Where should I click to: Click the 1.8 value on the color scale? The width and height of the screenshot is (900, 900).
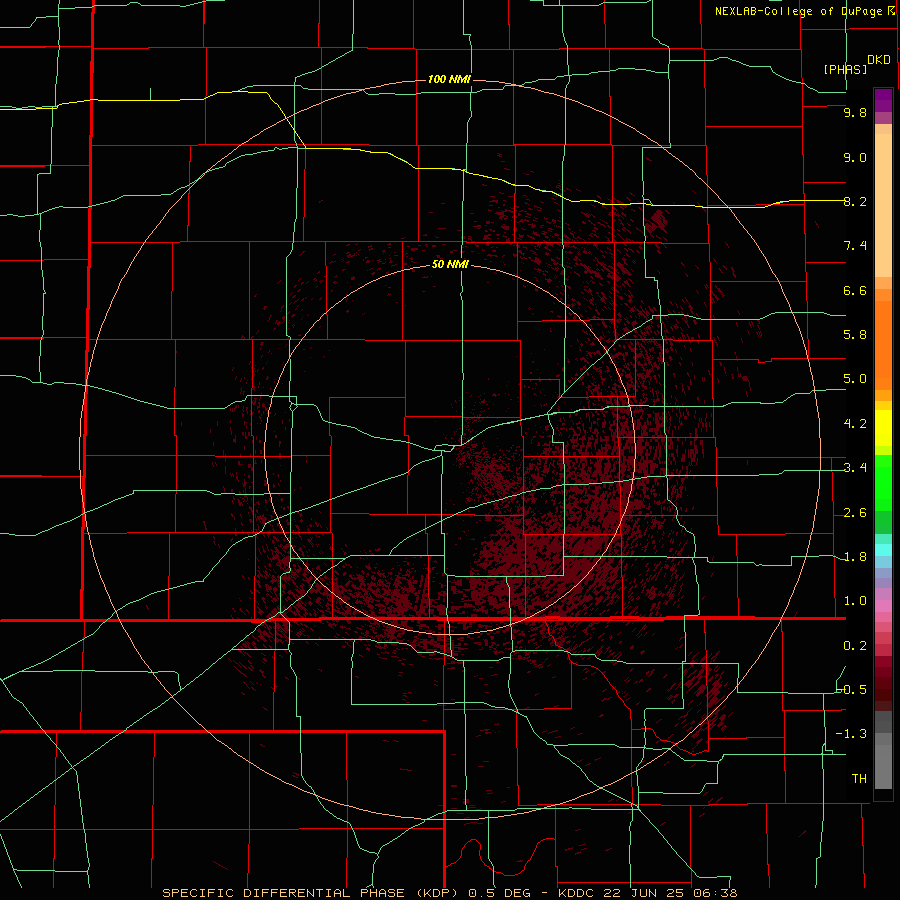[855, 557]
